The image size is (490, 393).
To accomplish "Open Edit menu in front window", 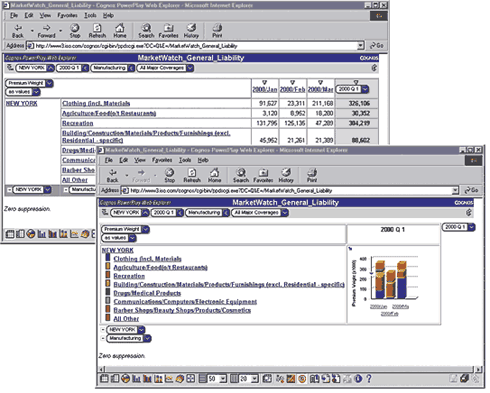I will click(x=124, y=160).
